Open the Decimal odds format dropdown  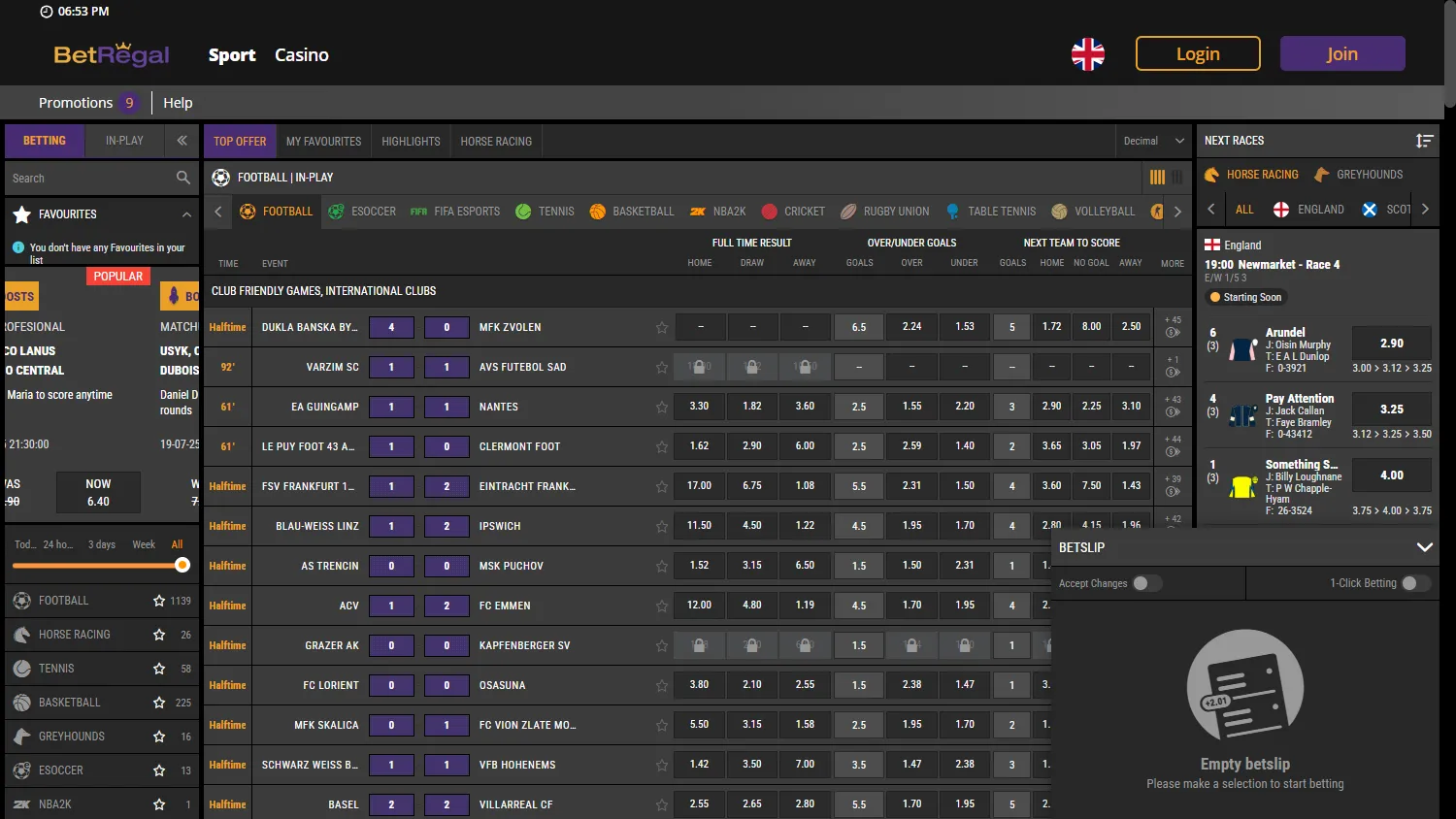pyautogui.click(x=1153, y=141)
